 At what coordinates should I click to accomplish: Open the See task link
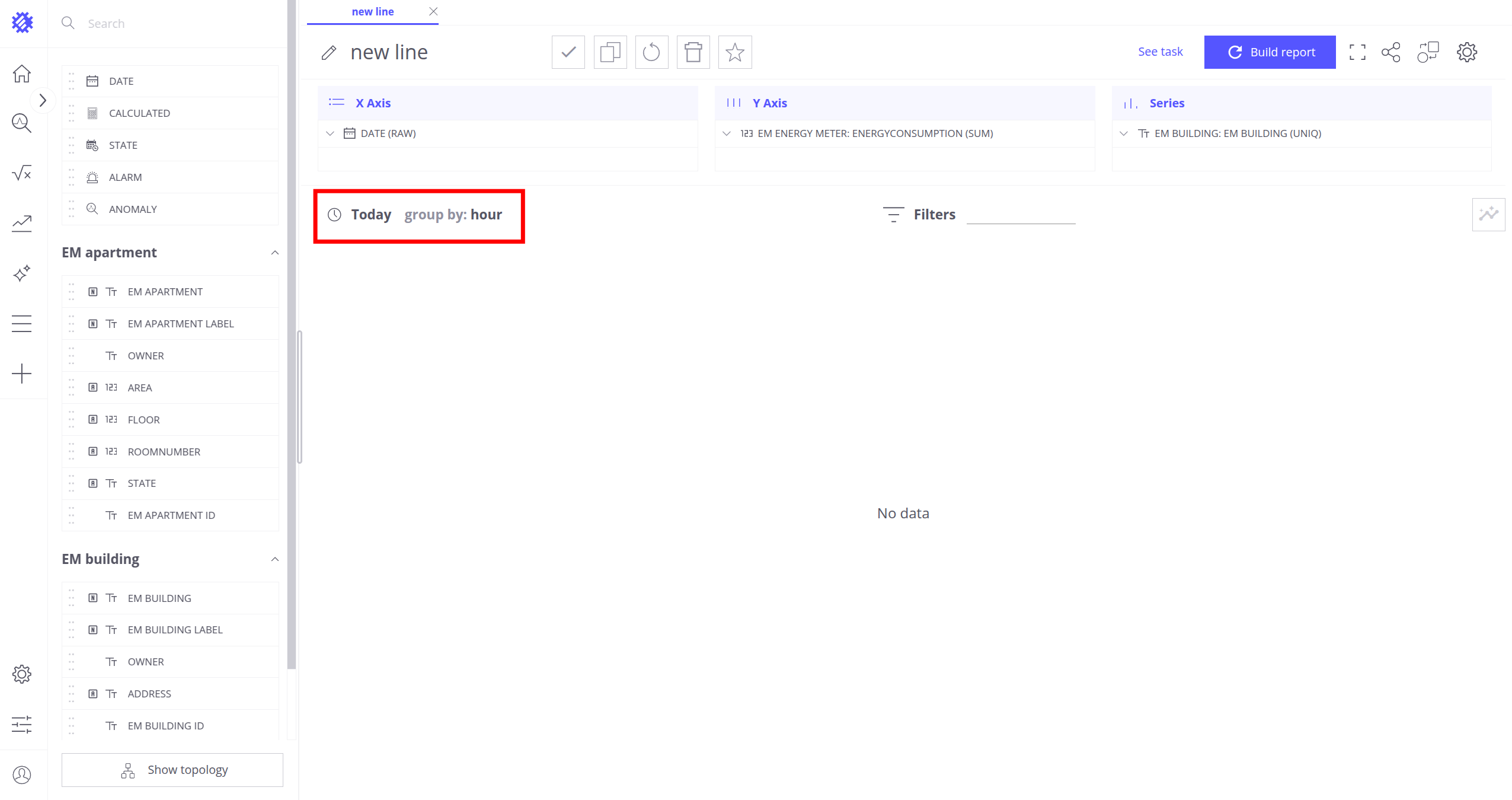tap(1160, 52)
